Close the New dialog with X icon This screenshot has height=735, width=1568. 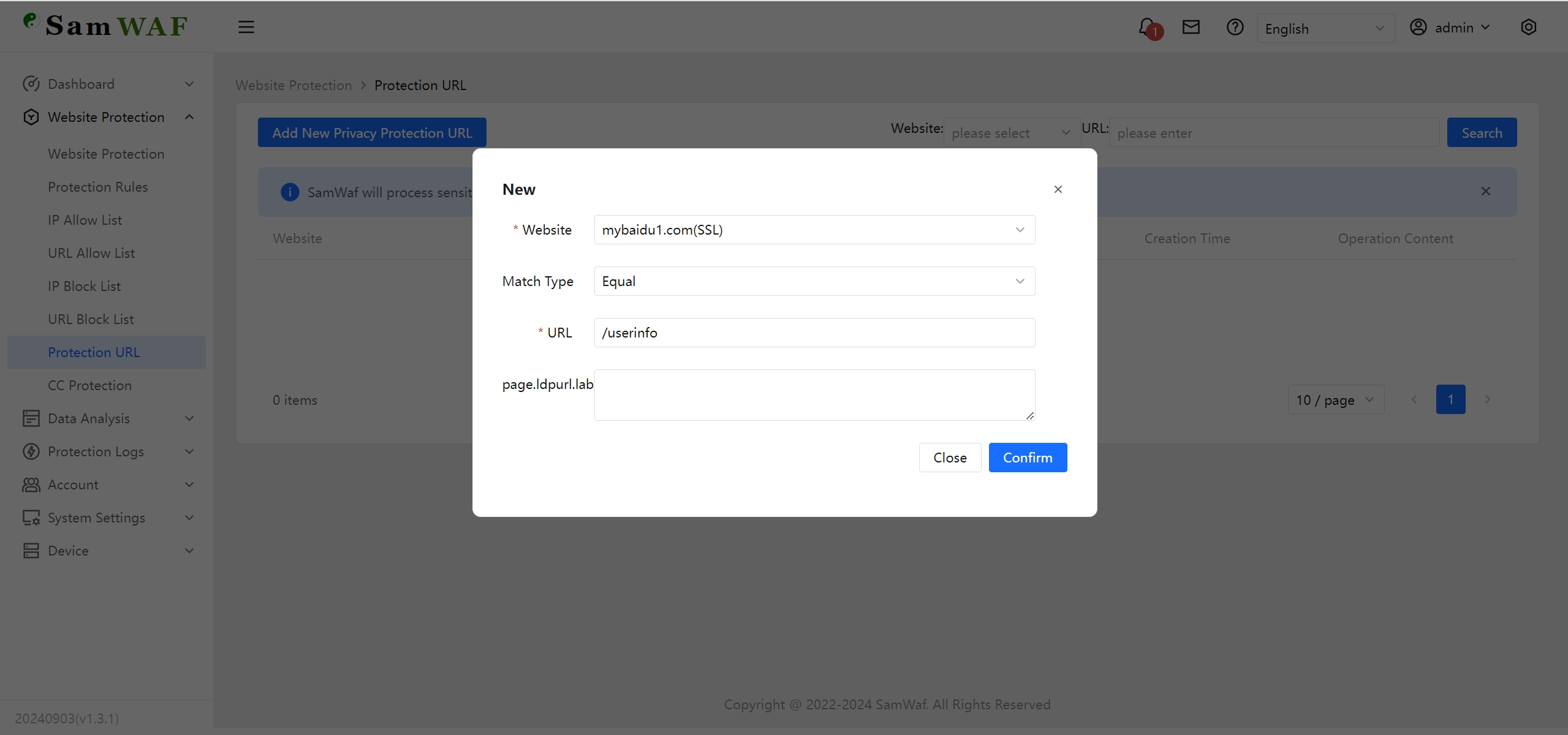point(1058,189)
